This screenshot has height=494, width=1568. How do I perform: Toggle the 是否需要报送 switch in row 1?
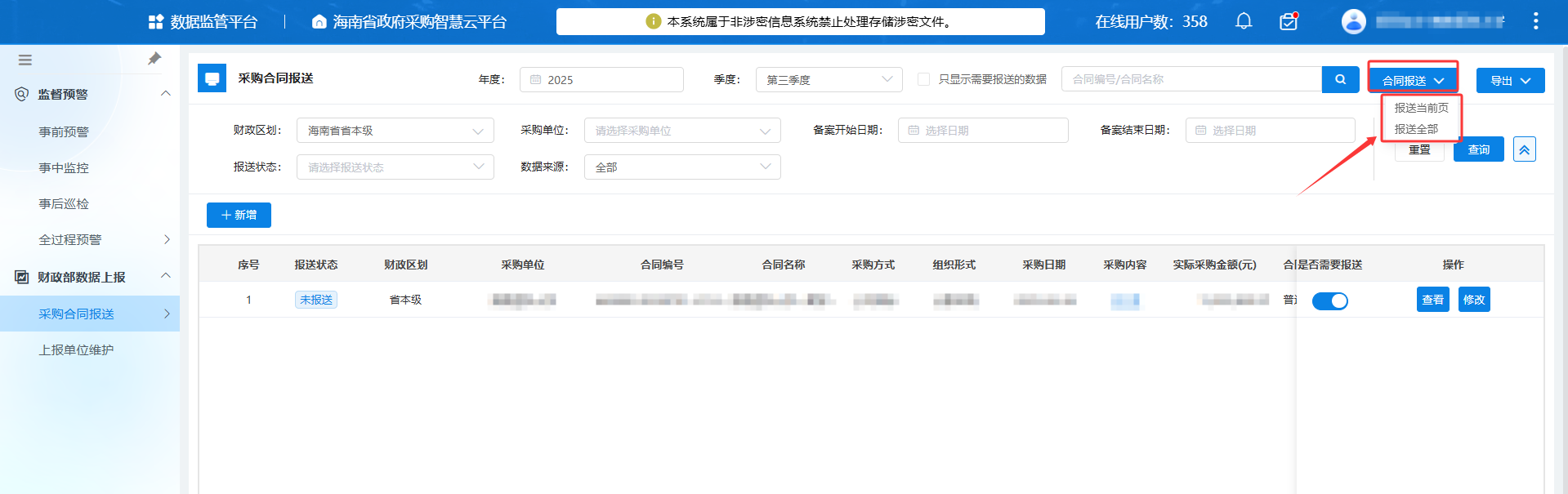coord(1329,300)
